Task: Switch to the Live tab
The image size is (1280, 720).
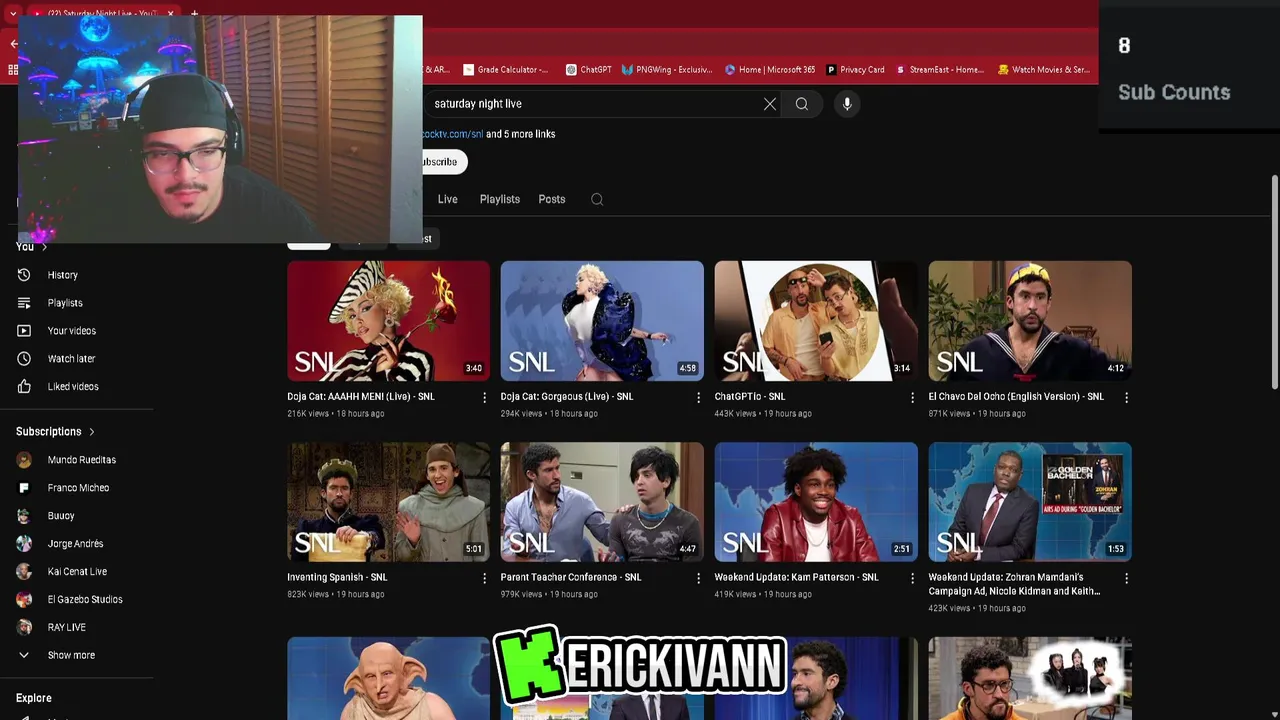Action: [x=447, y=199]
